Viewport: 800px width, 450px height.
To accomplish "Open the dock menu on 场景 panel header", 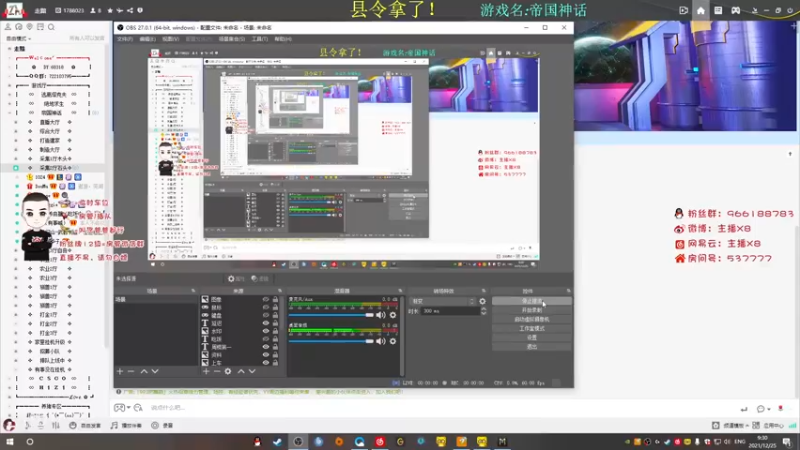I will click(x=193, y=291).
